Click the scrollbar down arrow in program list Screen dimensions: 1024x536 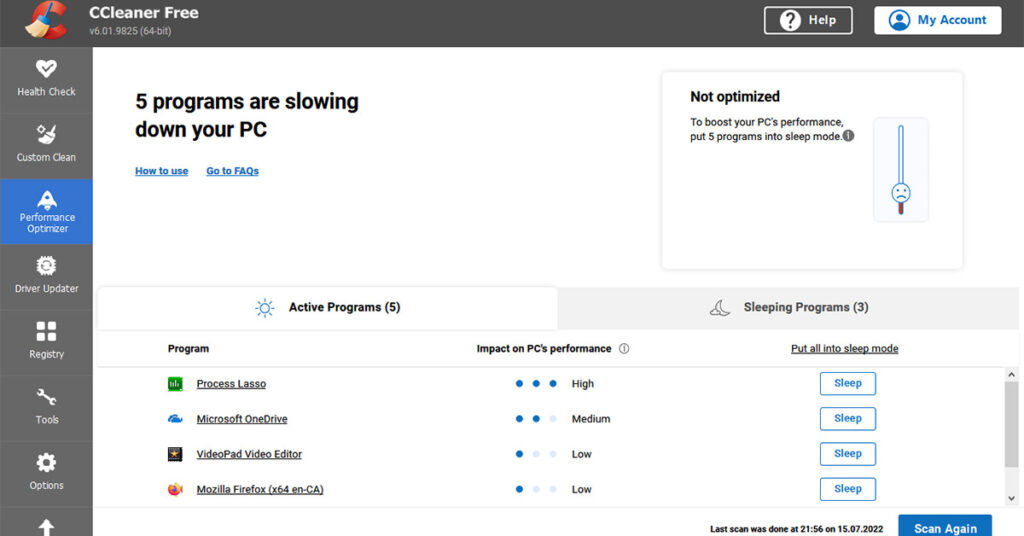pos(1011,497)
